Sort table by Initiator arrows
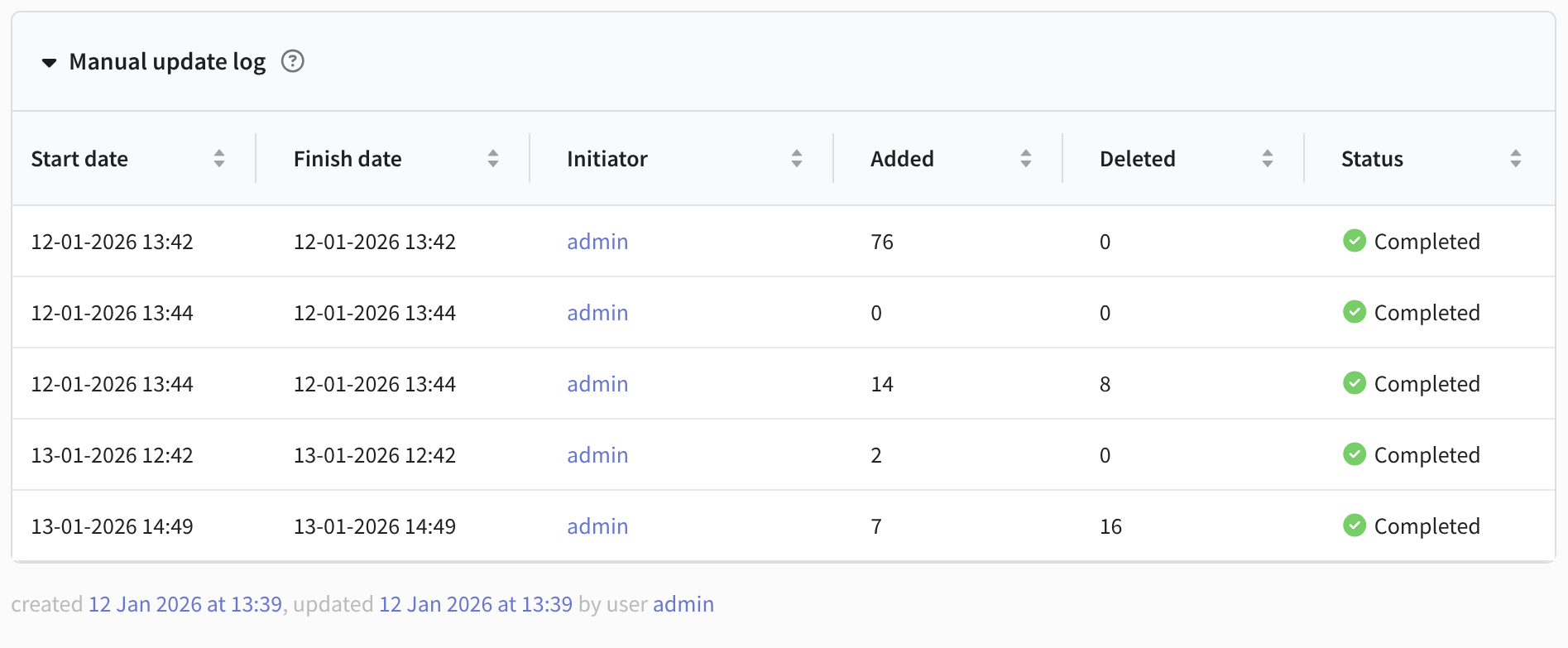 point(797,159)
